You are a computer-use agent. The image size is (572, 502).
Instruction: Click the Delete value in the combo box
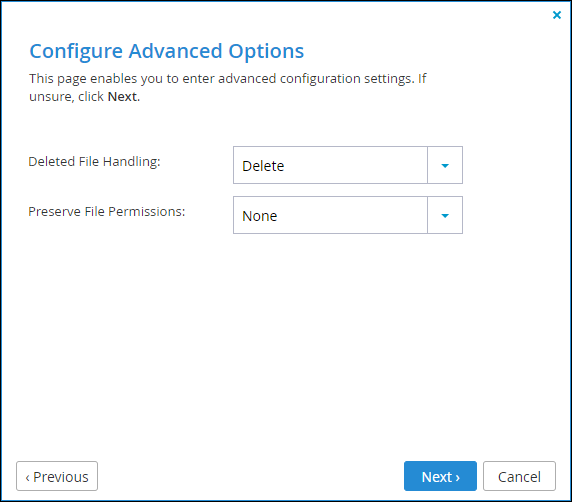coord(263,166)
